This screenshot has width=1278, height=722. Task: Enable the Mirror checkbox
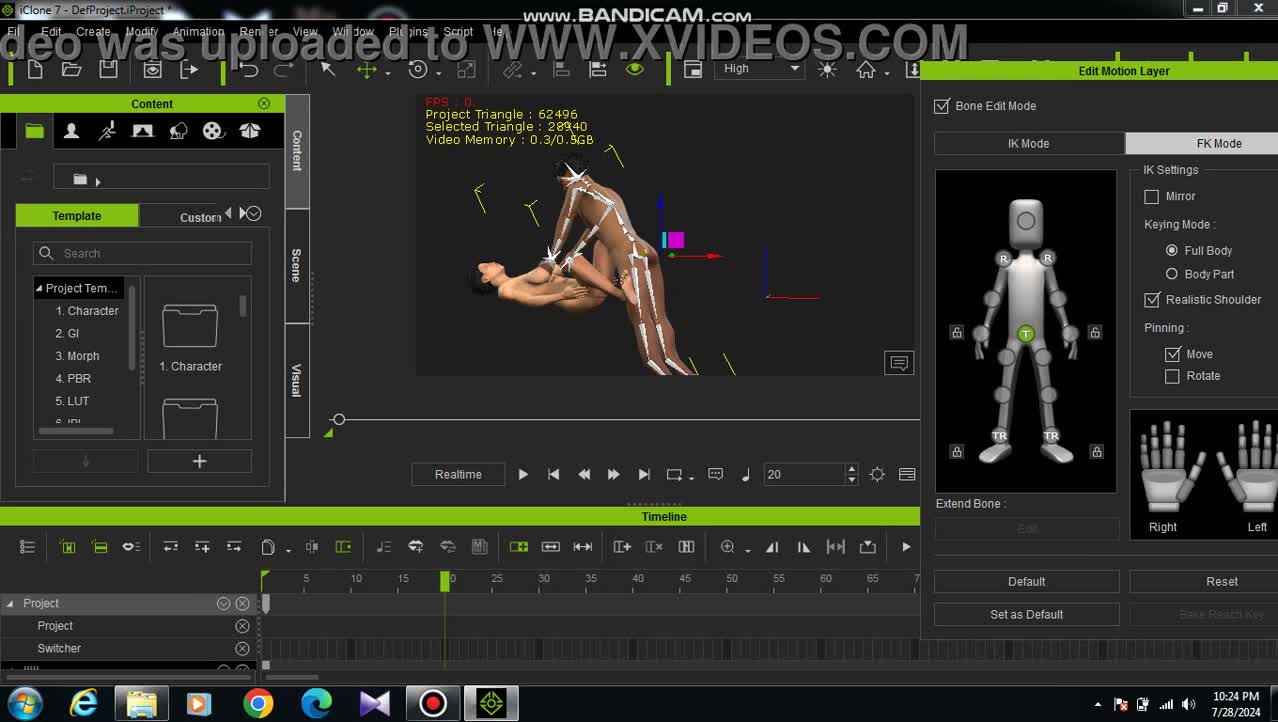[1151, 197]
